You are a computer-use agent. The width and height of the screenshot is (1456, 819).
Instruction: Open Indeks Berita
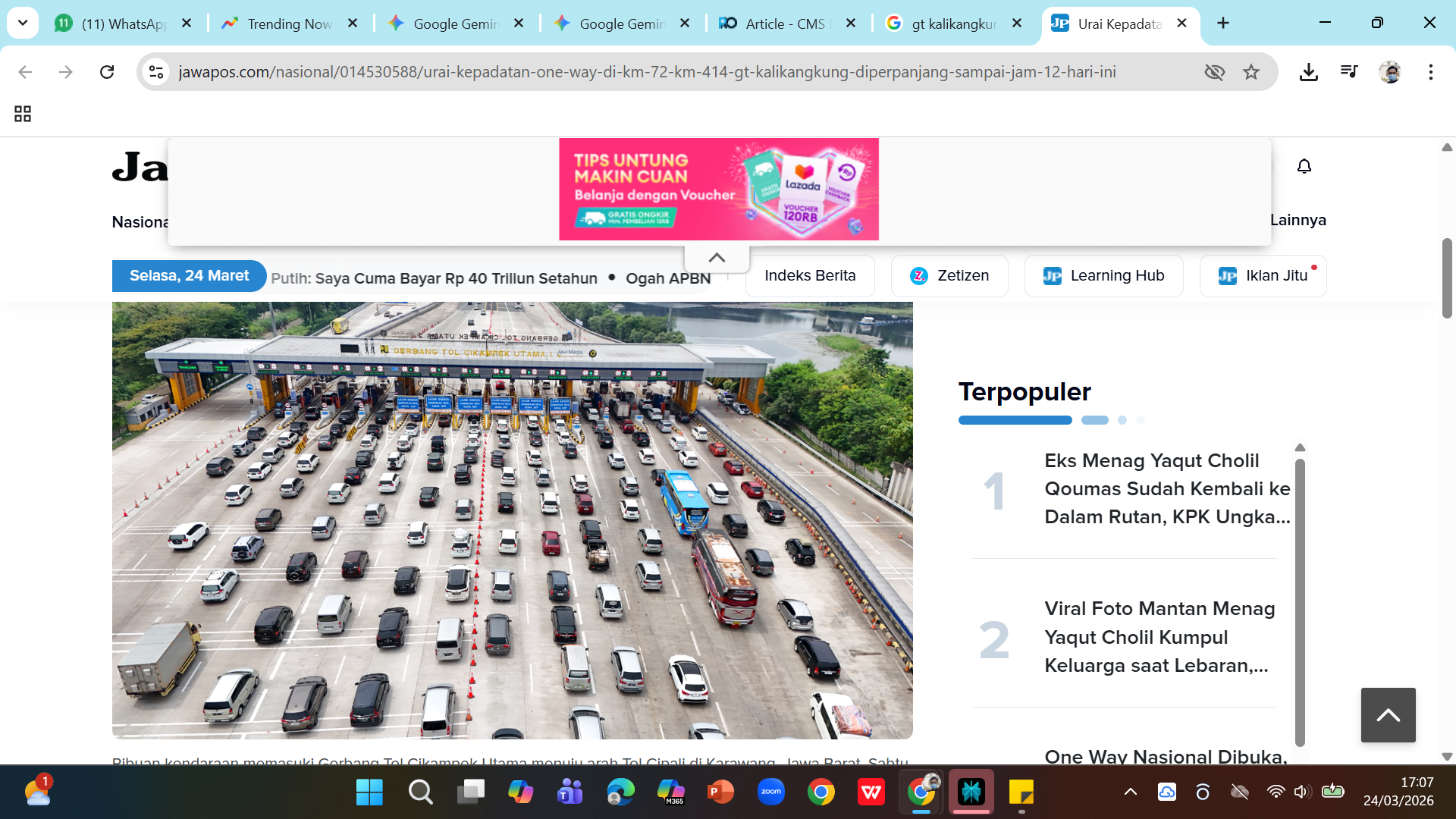[809, 275]
